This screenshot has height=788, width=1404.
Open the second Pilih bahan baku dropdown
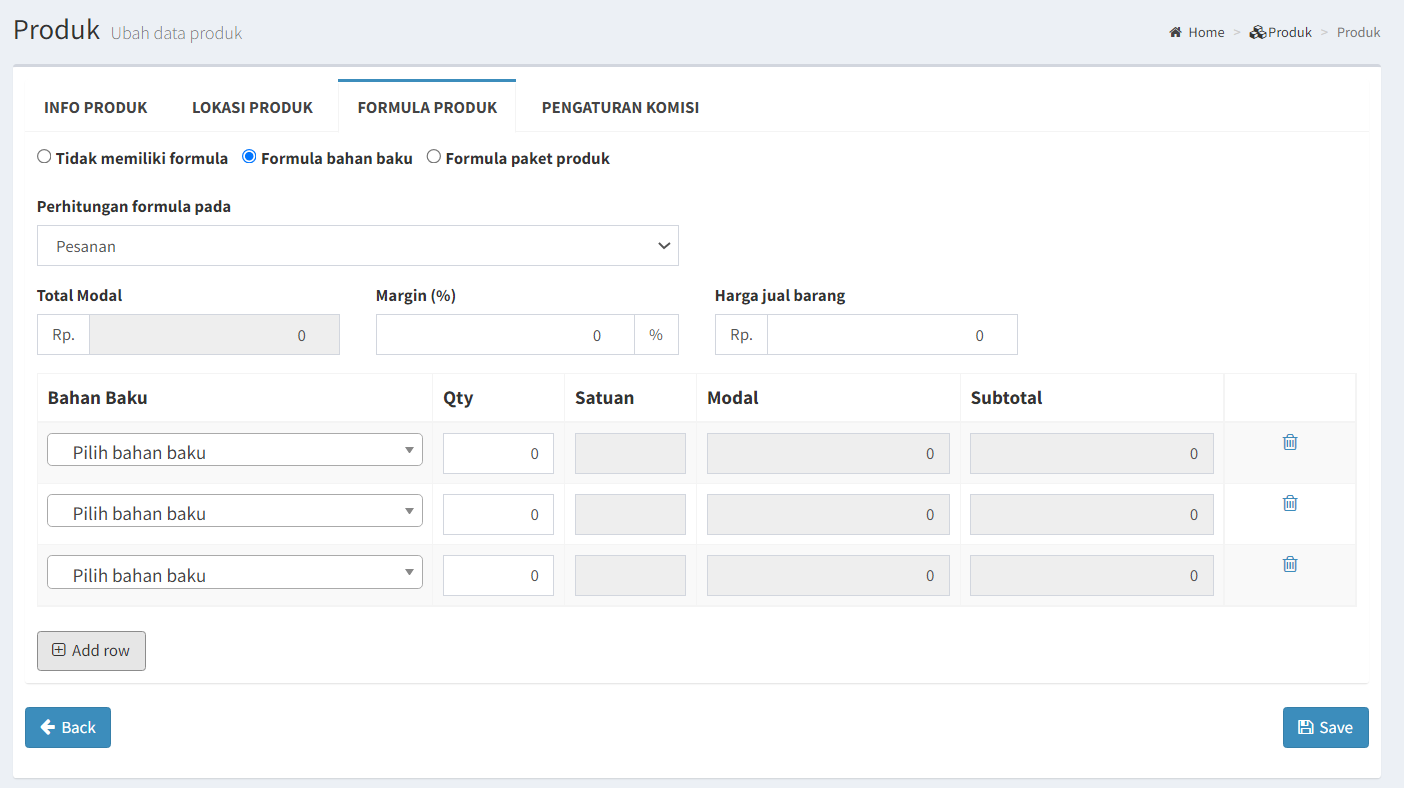(235, 511)
